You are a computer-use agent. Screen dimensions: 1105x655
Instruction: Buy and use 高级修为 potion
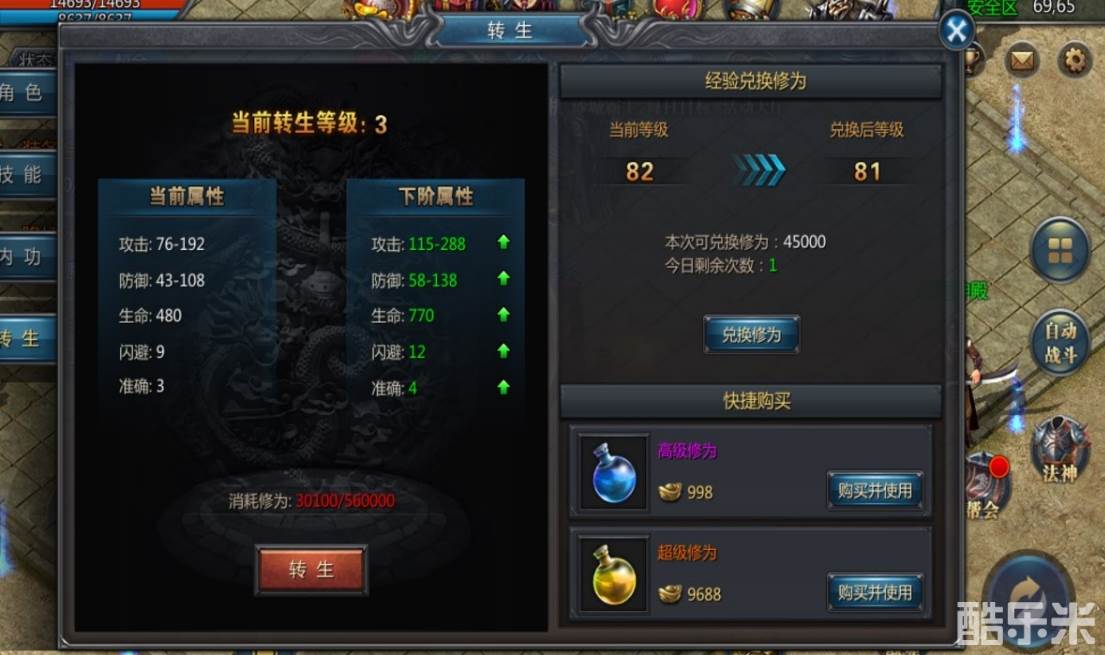pyautogui.click(x=875, y=490)
